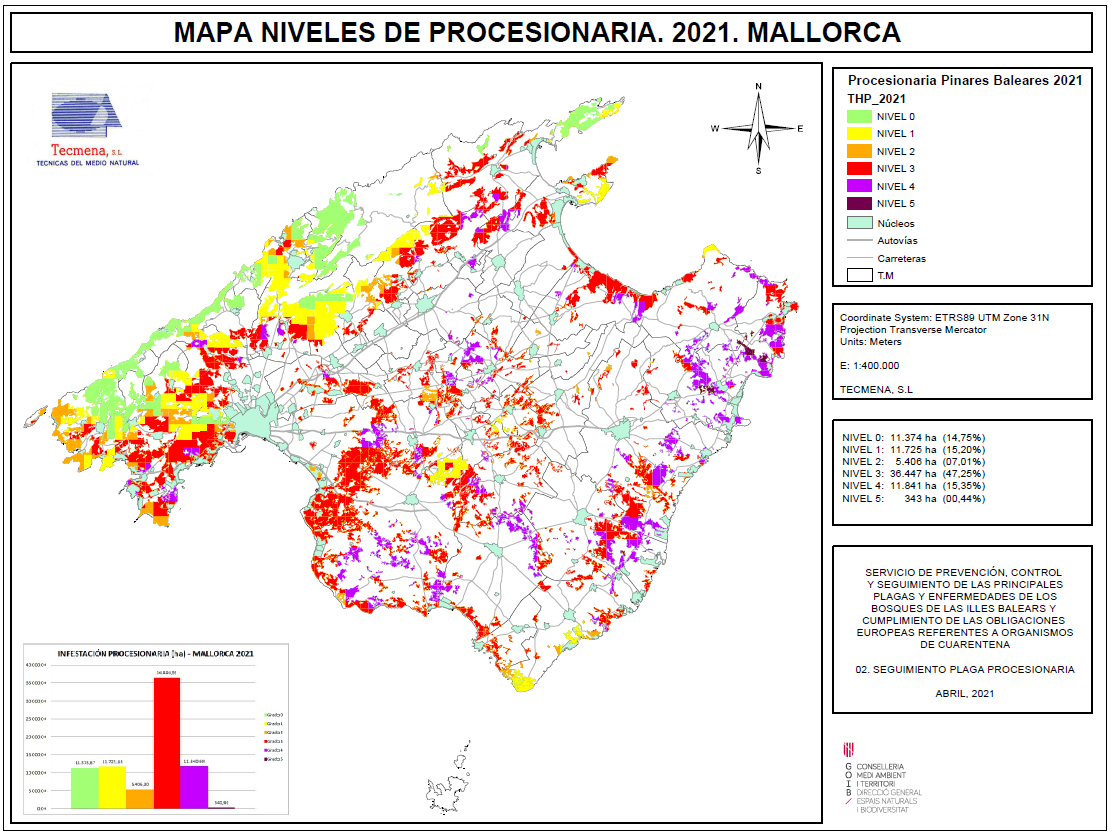This screenshot has width=1113, height=835.
Task: Select the Autovías line symbol in legend
Action: pos(859,241)
